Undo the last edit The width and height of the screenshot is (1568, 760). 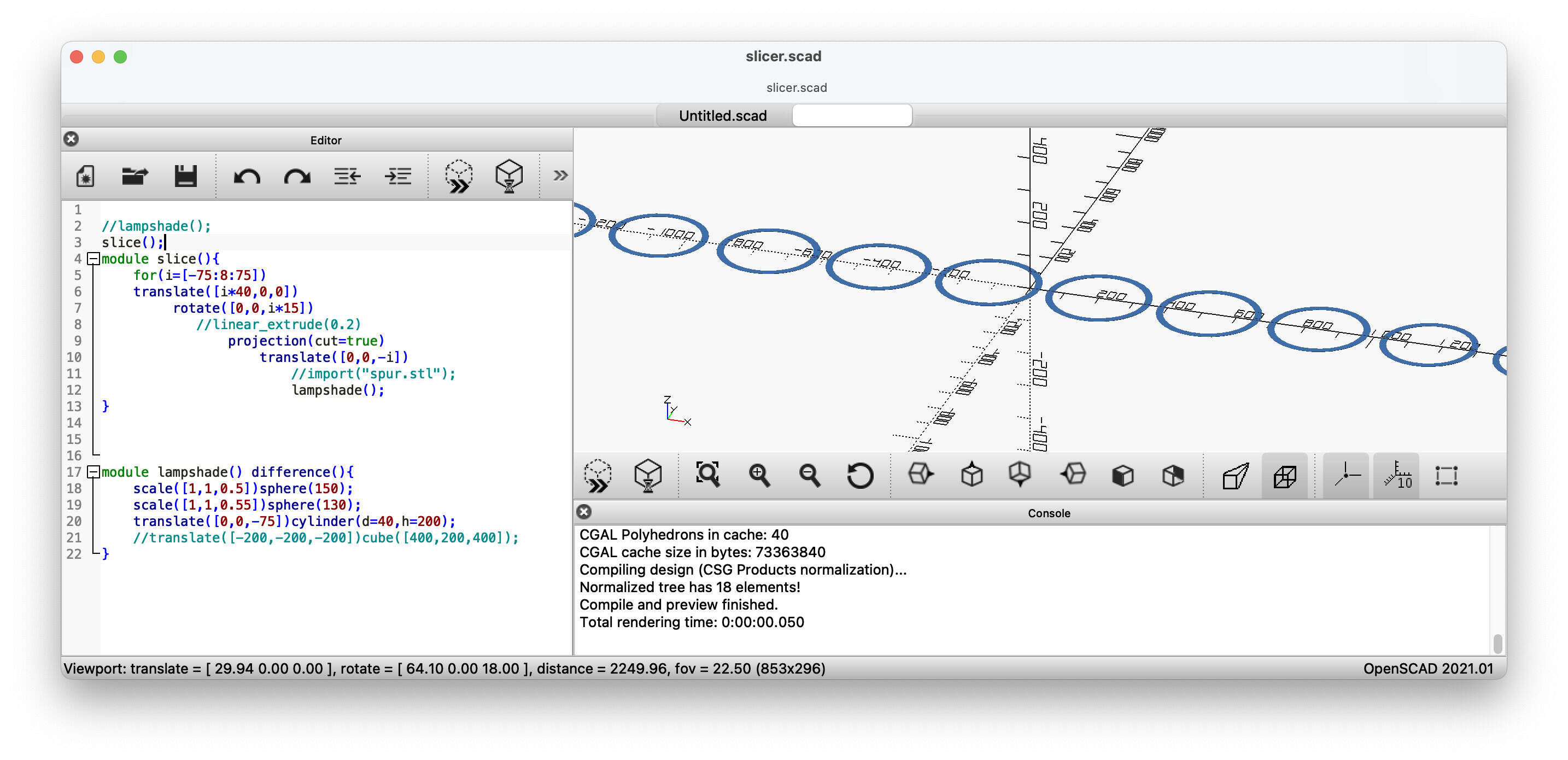[247, 177]
